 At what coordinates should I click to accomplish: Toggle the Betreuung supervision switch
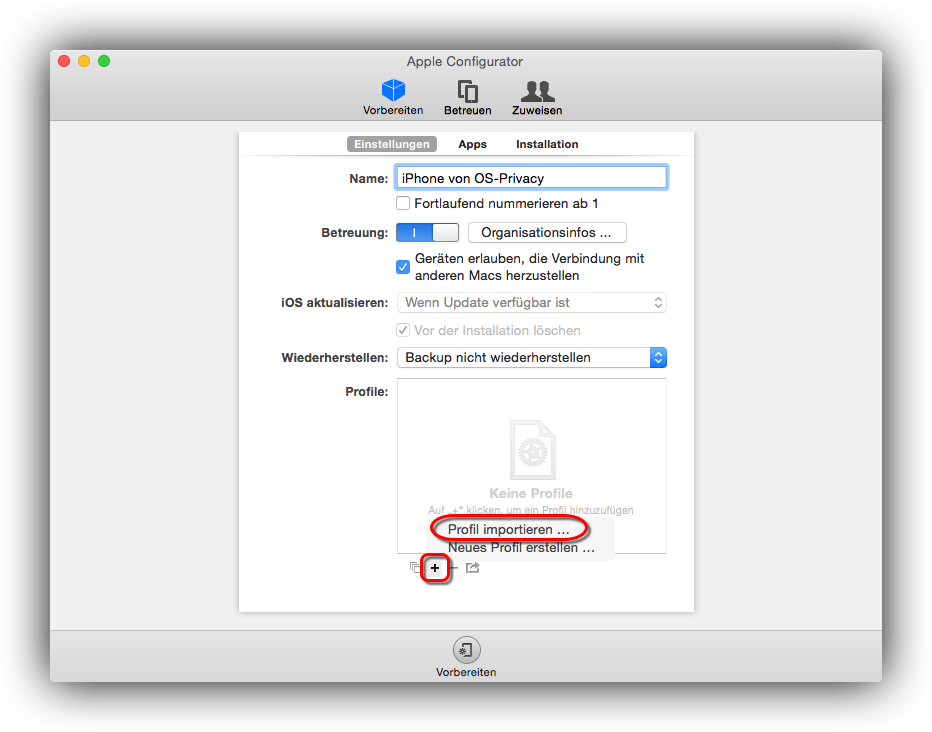tap(427, 232)
